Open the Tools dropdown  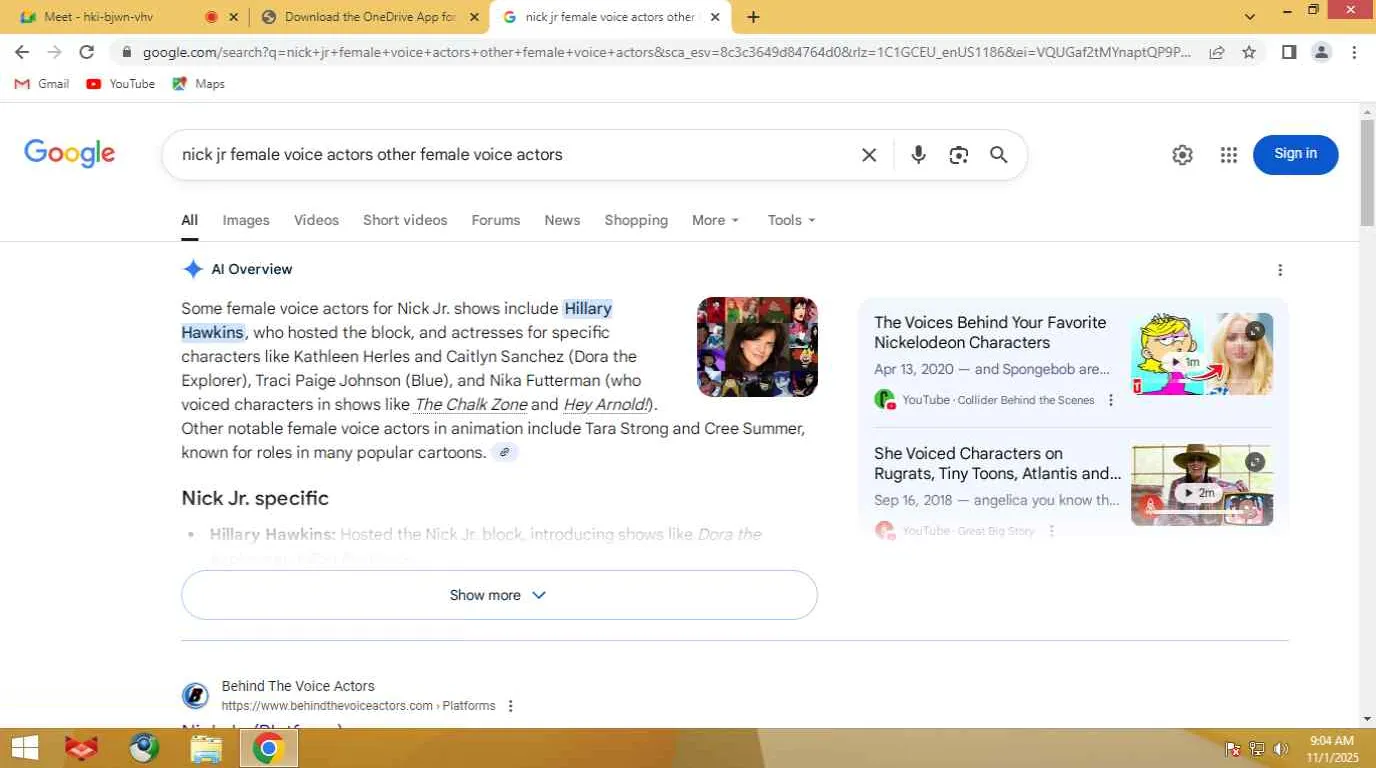(792, 220)
